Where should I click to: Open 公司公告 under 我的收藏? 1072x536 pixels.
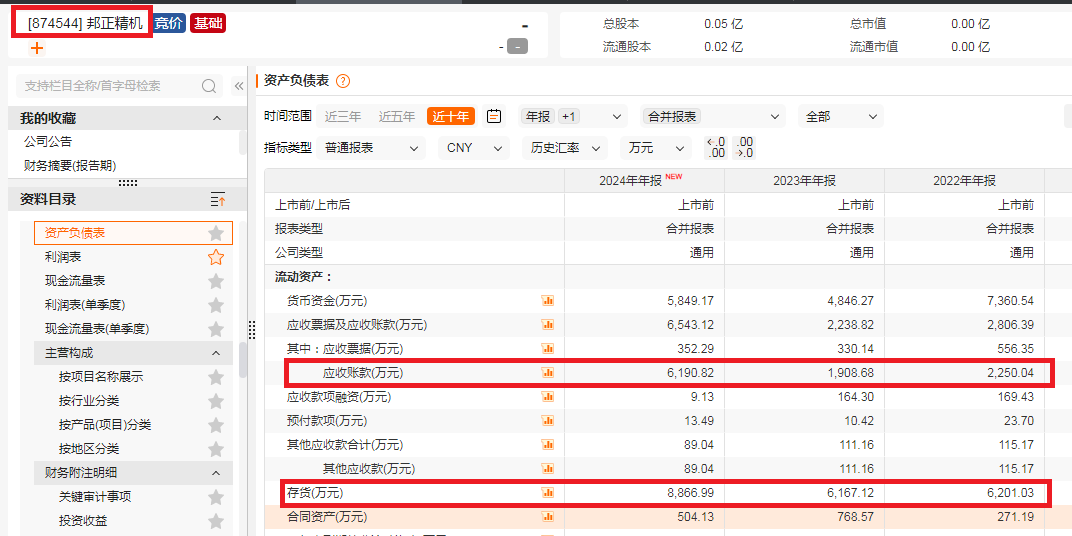(x=48, y=142)
